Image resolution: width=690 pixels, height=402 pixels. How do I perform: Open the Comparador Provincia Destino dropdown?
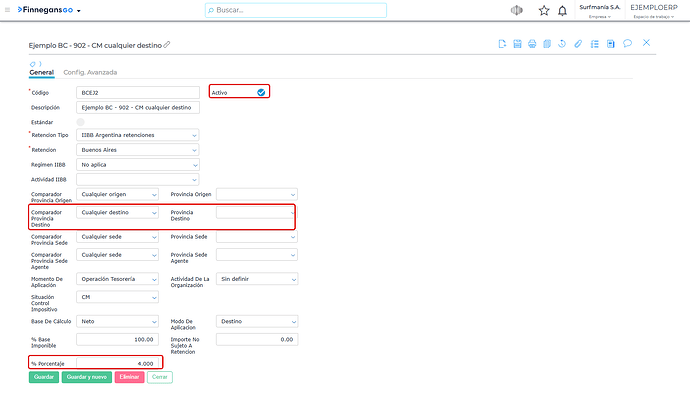point(117,212)
